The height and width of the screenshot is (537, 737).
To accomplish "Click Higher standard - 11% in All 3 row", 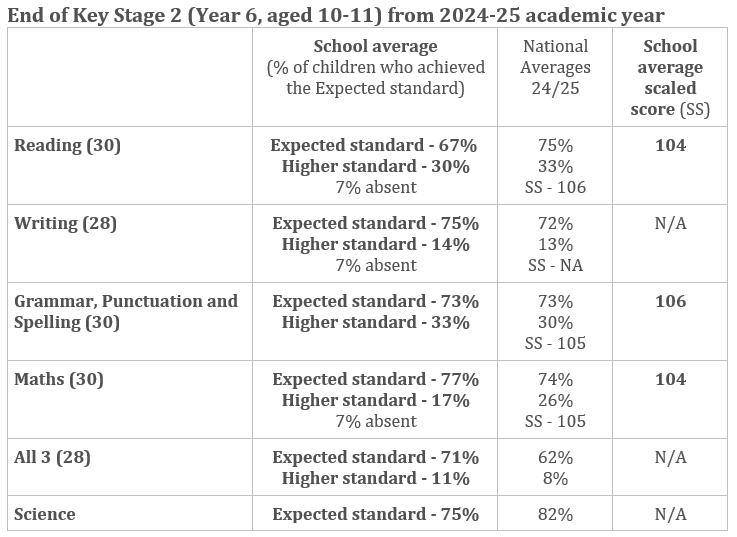I will [x=375, y=478].
